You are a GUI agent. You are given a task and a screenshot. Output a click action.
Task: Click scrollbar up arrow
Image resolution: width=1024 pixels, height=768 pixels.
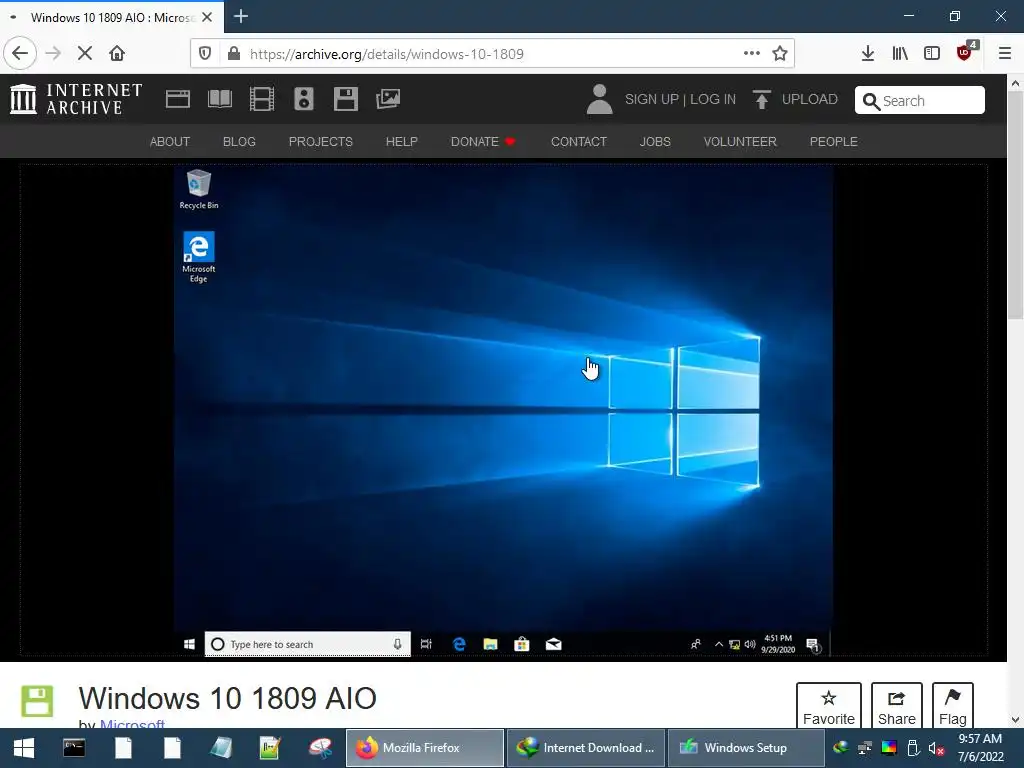pyautogui.click(x=1016, y=83)
